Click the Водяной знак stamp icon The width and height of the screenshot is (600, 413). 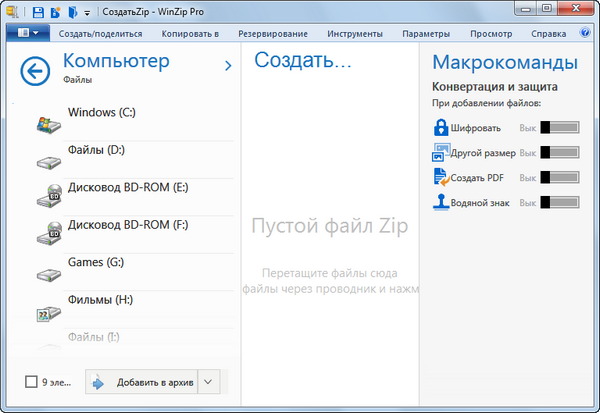click(441, 203)
